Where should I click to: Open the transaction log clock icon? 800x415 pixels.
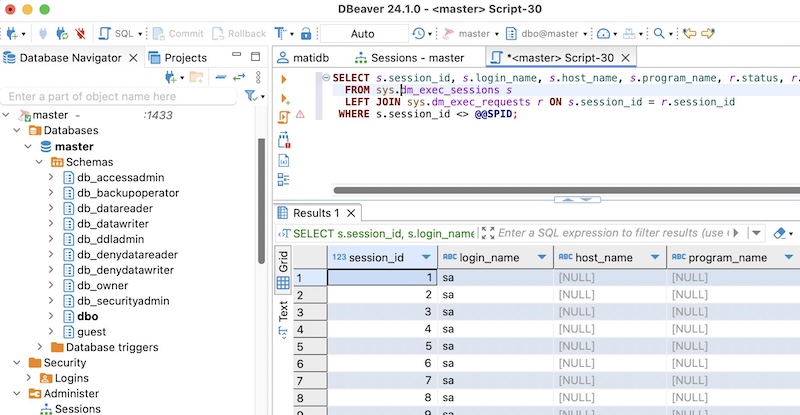click(419, 34)
